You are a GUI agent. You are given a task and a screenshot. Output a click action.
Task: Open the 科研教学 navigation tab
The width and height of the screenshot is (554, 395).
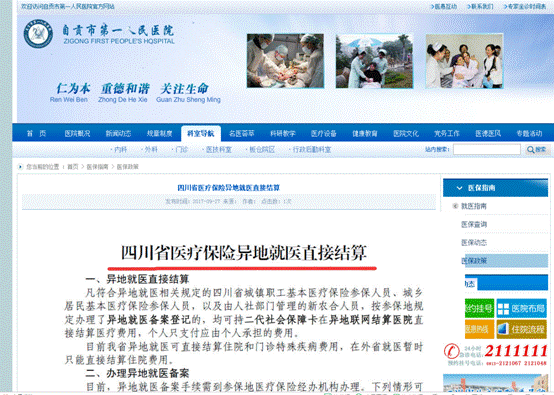[x=283, y=133]
